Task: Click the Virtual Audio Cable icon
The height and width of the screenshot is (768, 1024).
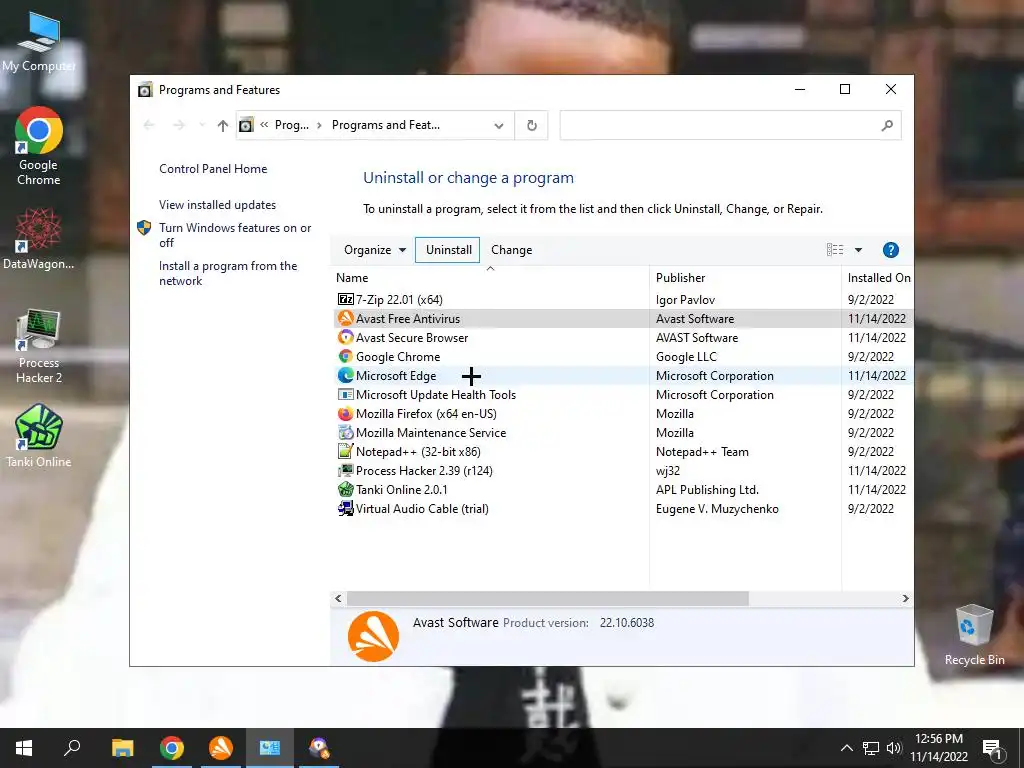Action: 345,508
